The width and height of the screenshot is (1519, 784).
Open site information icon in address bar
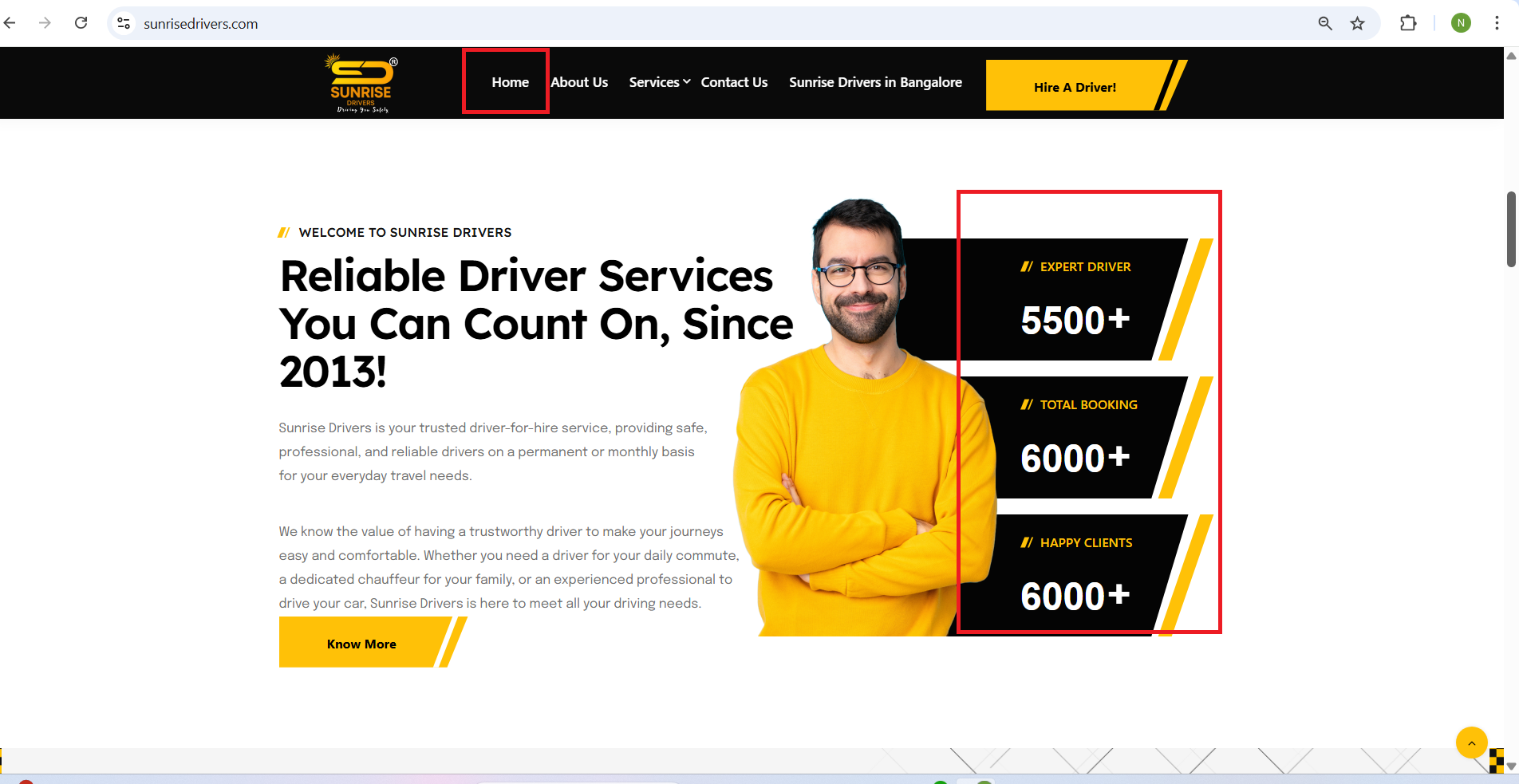tap(124, 24)
